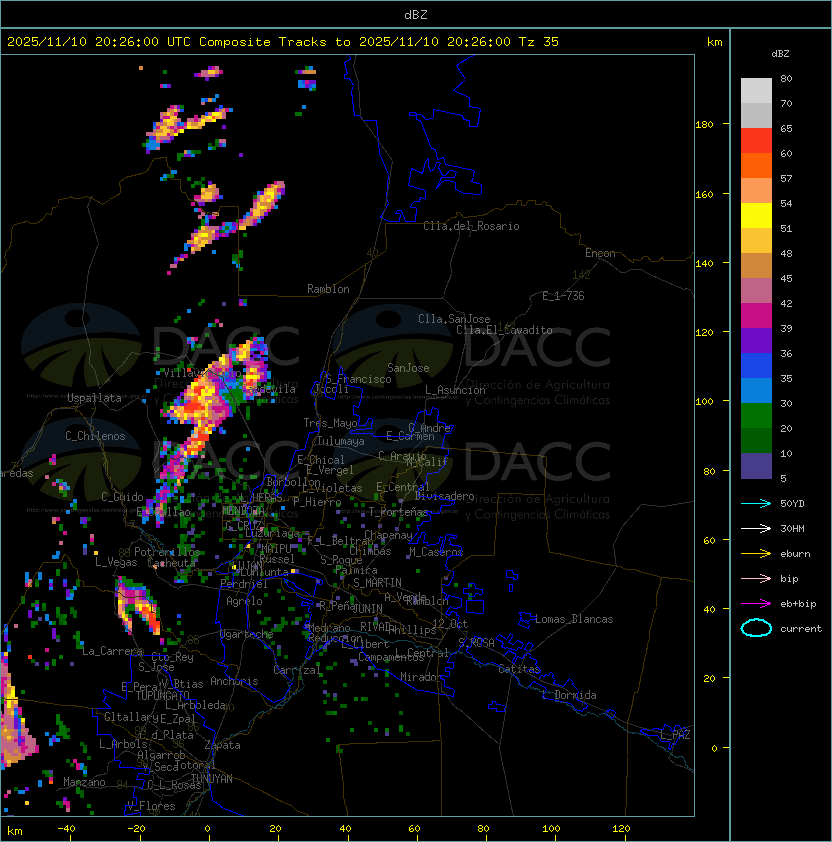The image size is (832, 842).
Task: Click the km label at top right
Action: pyautogui.click(x=714, y=42)
